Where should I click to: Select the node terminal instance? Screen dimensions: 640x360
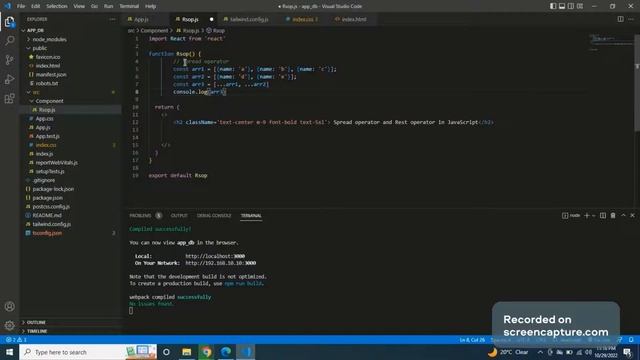[571, 216]
